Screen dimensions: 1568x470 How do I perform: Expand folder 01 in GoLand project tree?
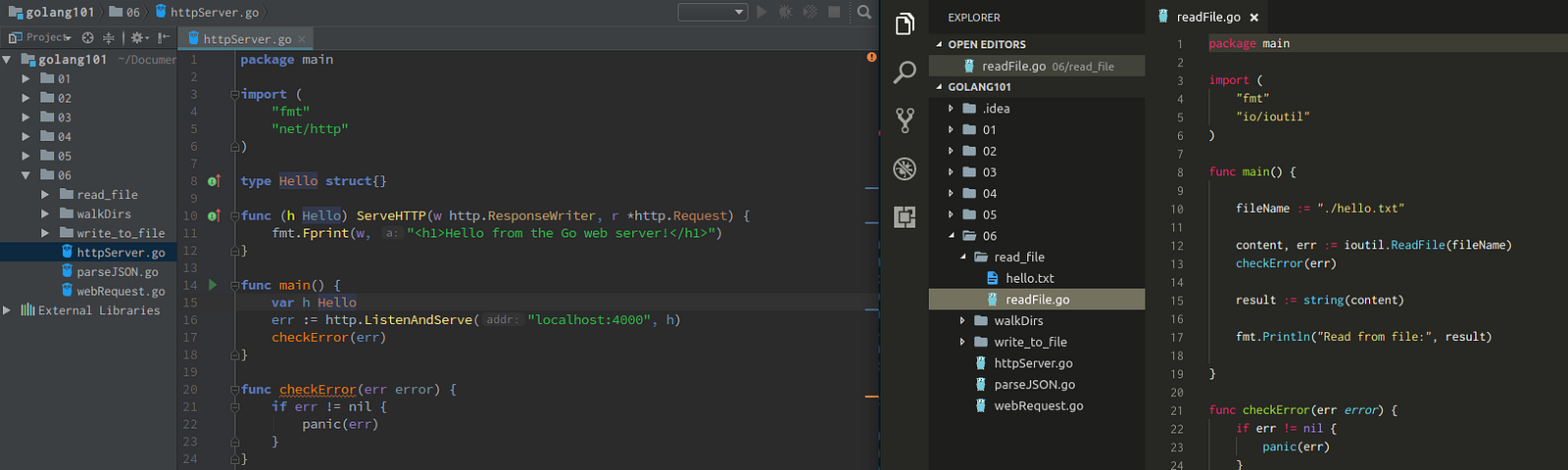tap(26, 78)
